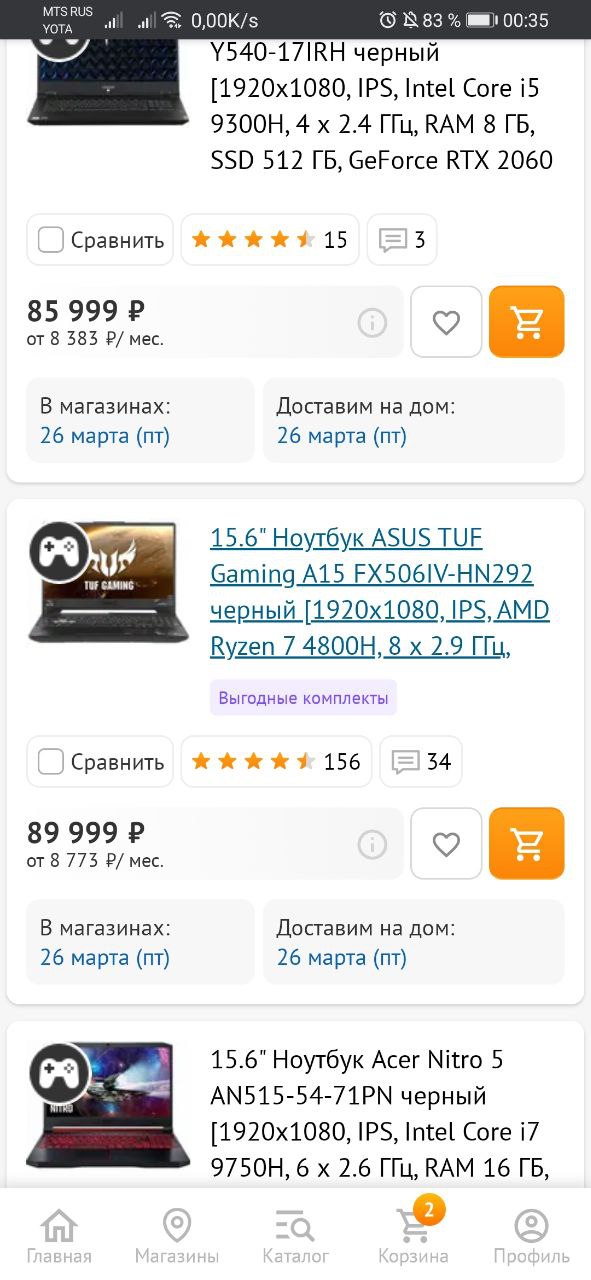The image size is (591, 1280).
Task: Favorite the 85 999 ₽ laptop with heart
Action: pyautogui.click(x=446, y=322)
